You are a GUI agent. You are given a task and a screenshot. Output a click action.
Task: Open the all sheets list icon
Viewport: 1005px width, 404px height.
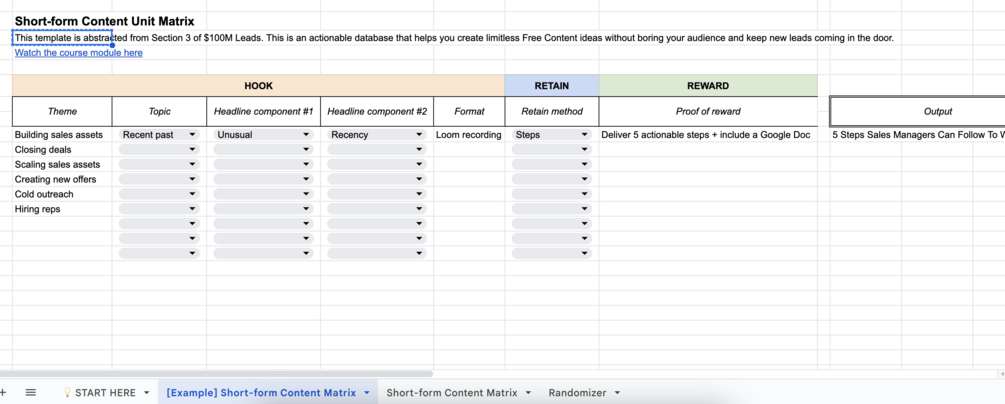[x=31, y=393]
